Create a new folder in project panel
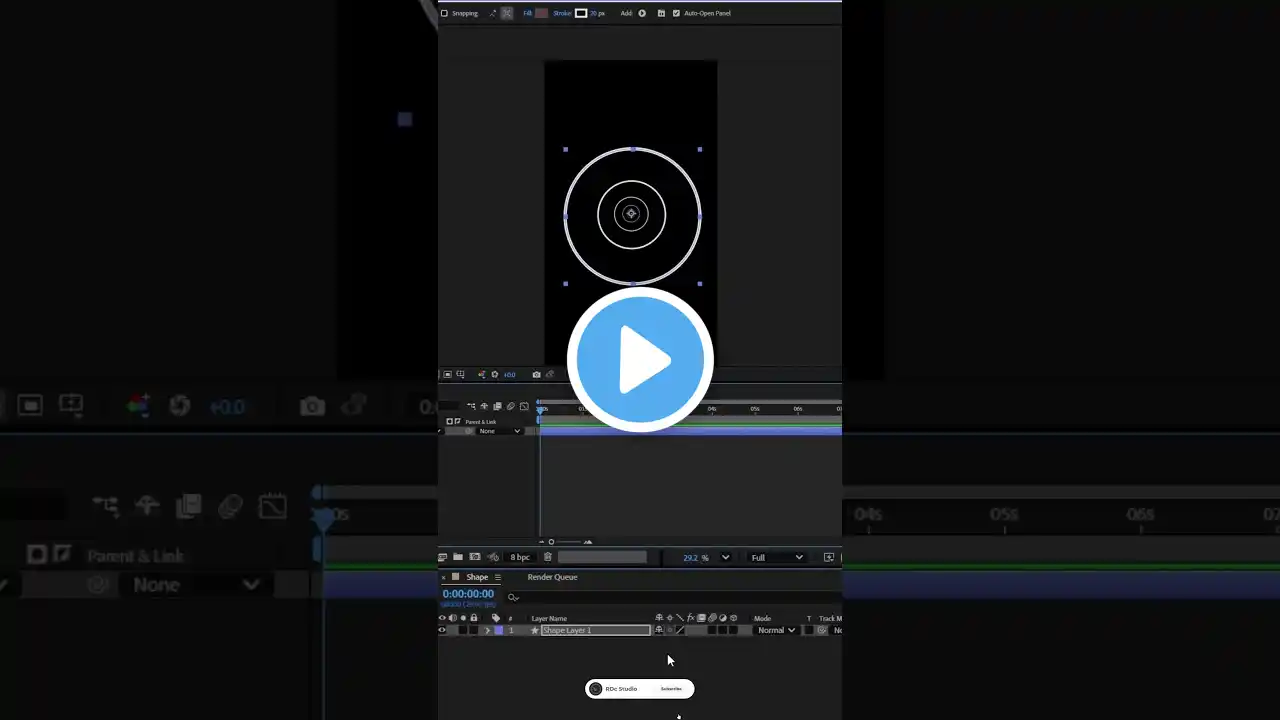The width and height of the screenshot is (1280, 720). 458,557
